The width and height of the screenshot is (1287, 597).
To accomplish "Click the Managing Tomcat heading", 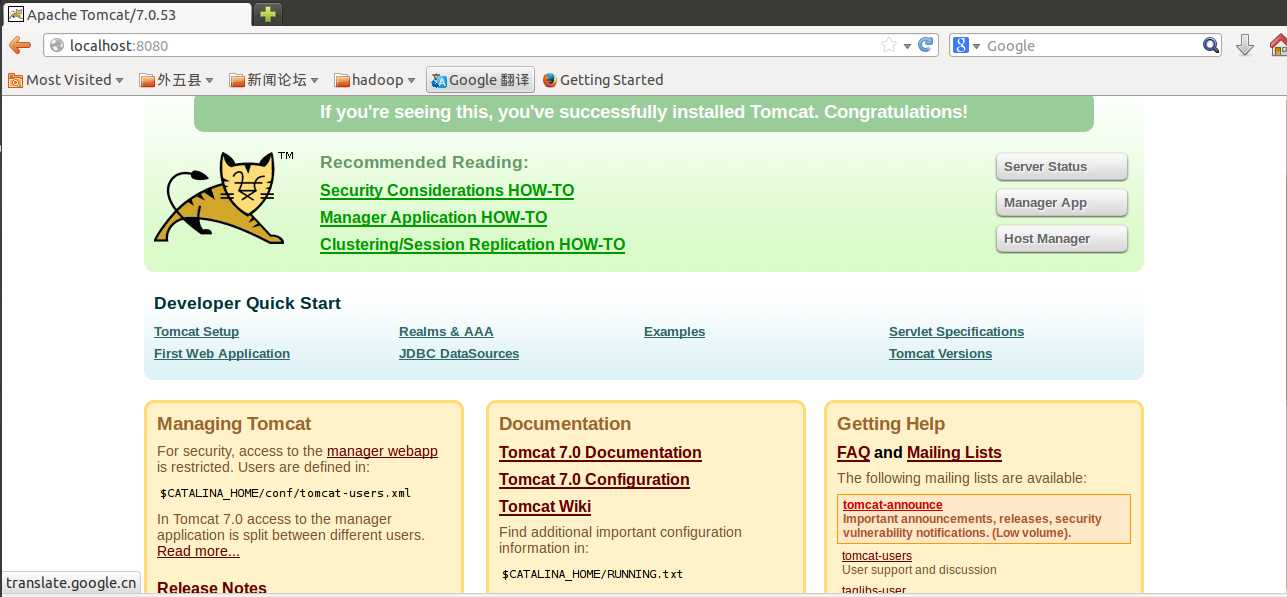I will pos(234,424).
